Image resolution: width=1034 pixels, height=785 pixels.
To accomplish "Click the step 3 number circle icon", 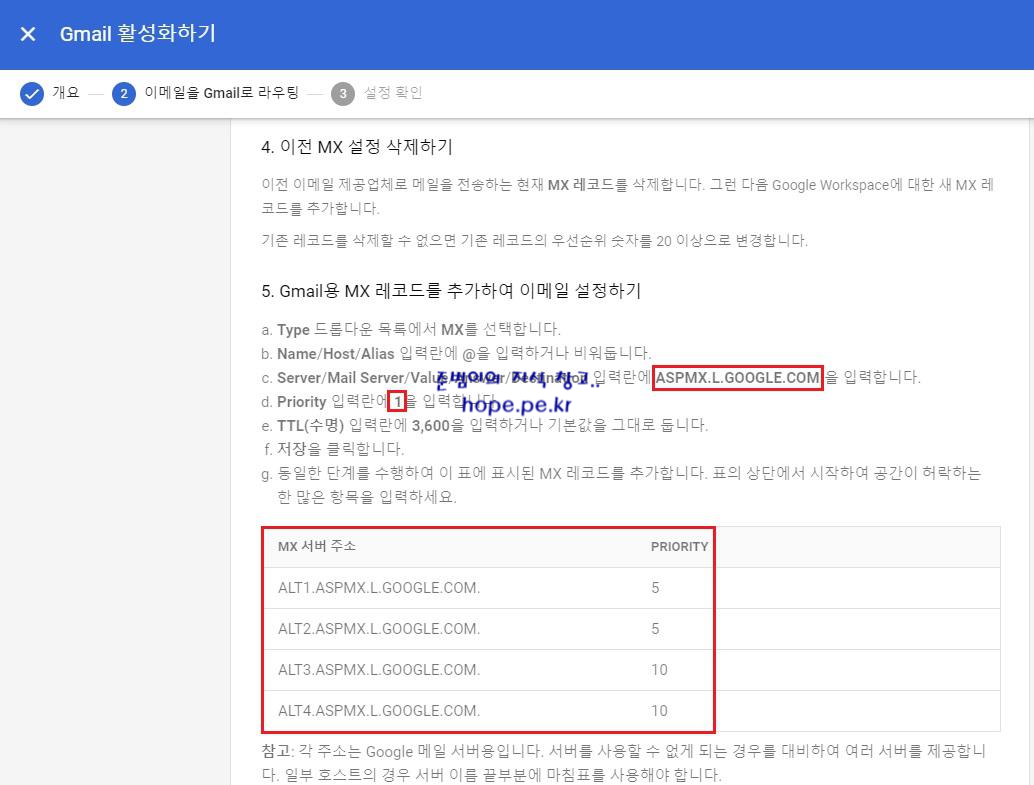I will 342,94.
